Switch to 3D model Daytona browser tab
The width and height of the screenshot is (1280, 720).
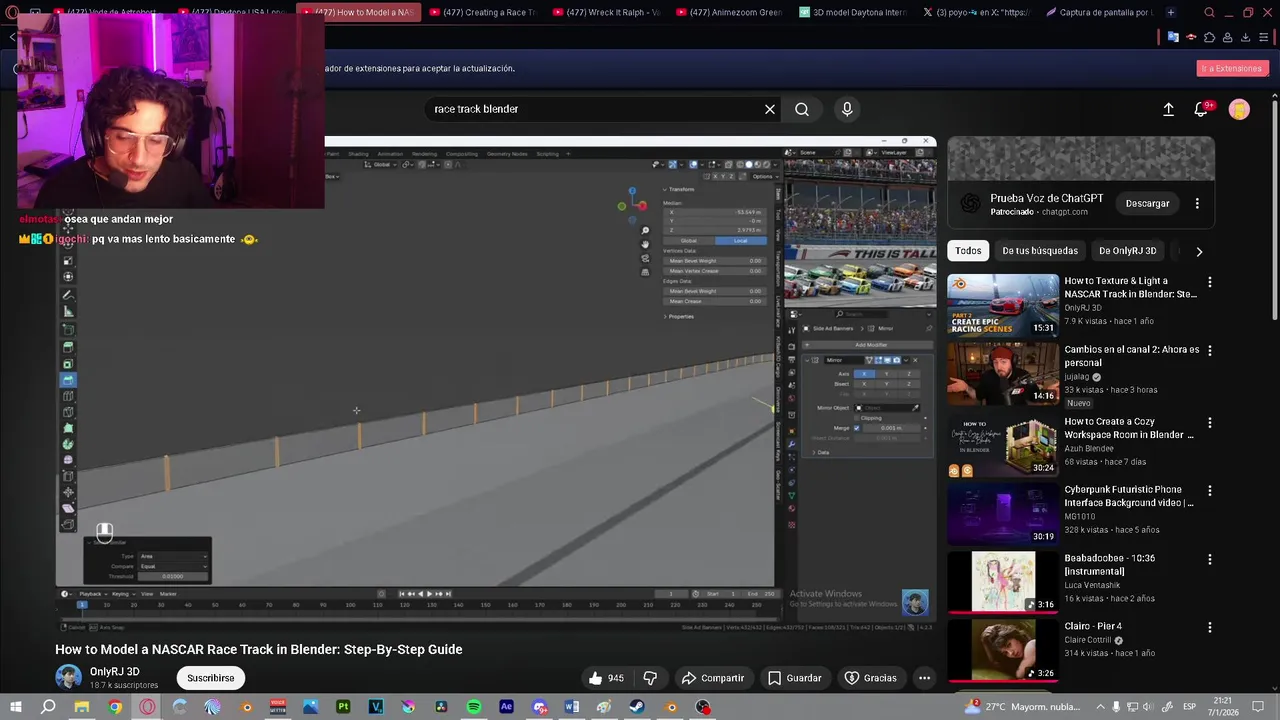click(x=853, y=12)
